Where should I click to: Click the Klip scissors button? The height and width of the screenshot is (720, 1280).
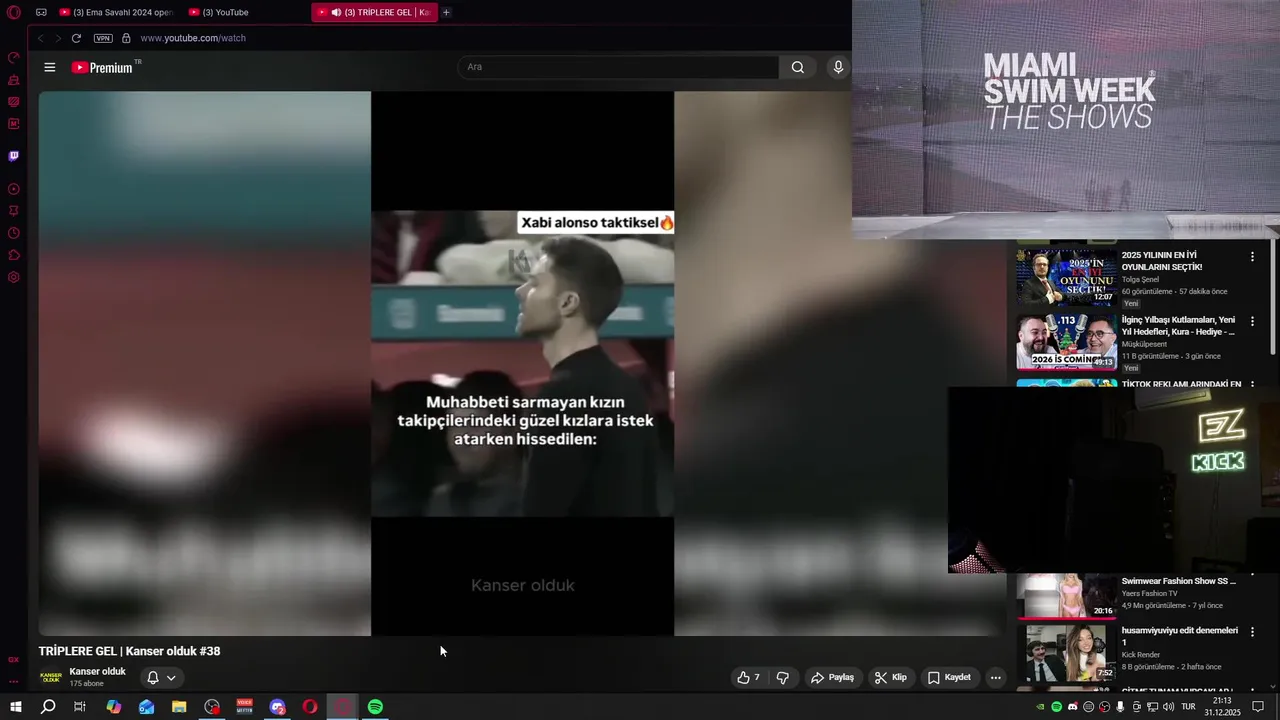point(890,677)
